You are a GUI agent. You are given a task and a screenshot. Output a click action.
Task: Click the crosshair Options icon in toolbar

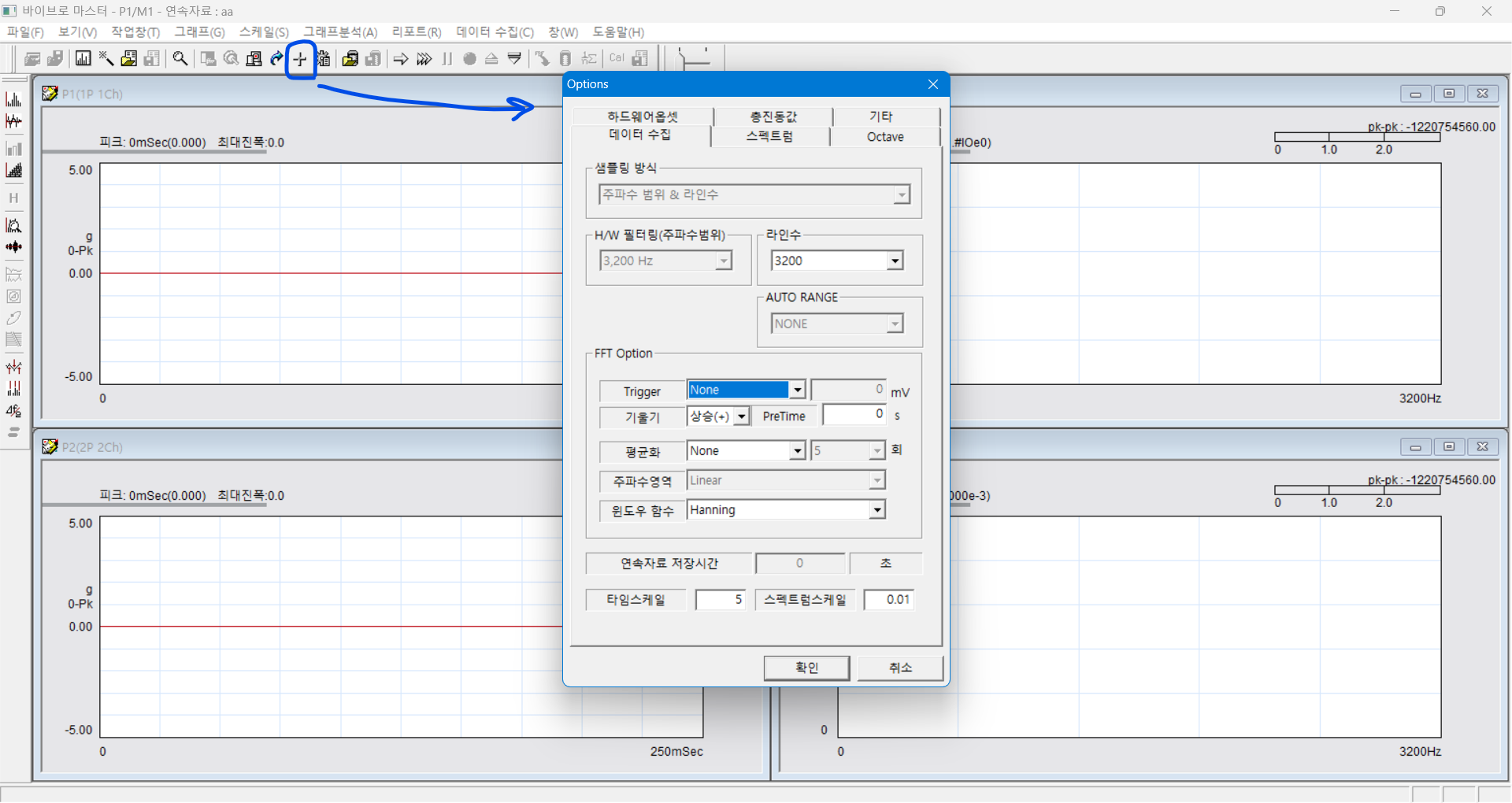[300, 59]
